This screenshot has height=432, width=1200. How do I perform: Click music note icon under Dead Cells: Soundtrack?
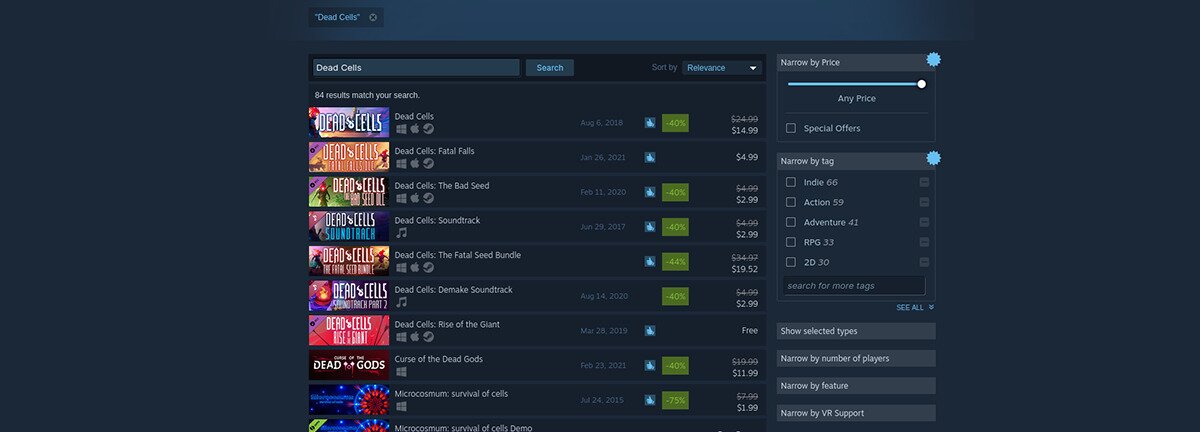(401, 233)
